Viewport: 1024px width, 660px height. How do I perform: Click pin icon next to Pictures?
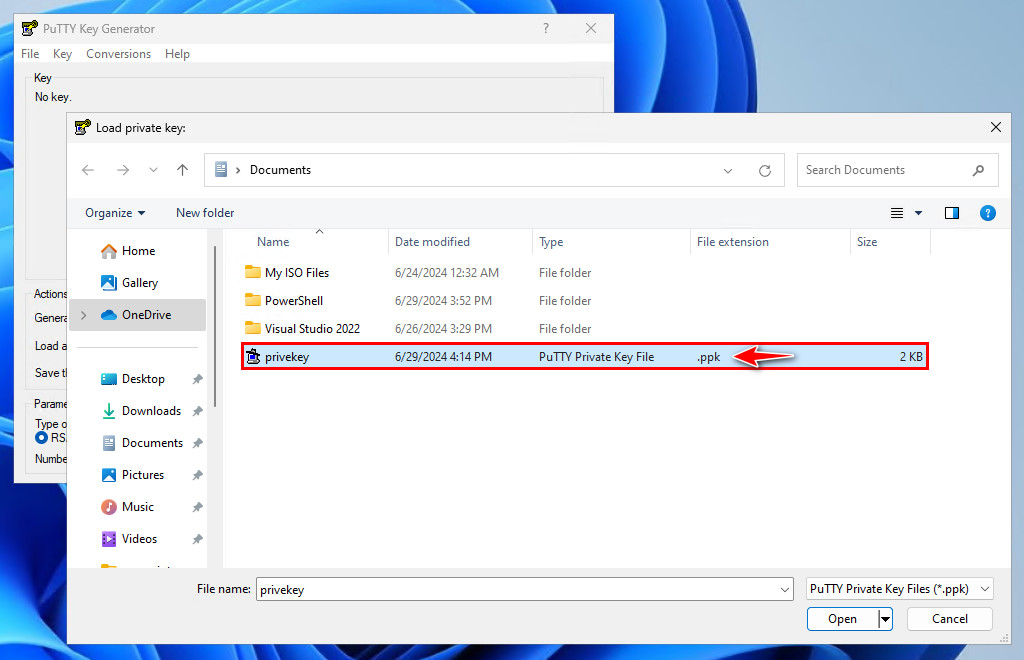point(197,475)
